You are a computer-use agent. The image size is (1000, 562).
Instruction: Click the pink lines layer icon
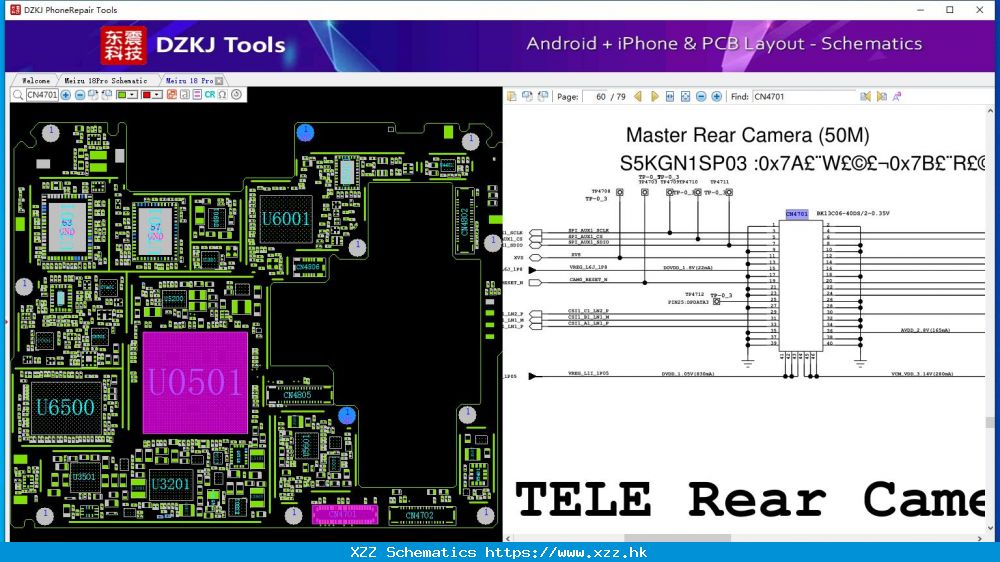pos(197,95)
